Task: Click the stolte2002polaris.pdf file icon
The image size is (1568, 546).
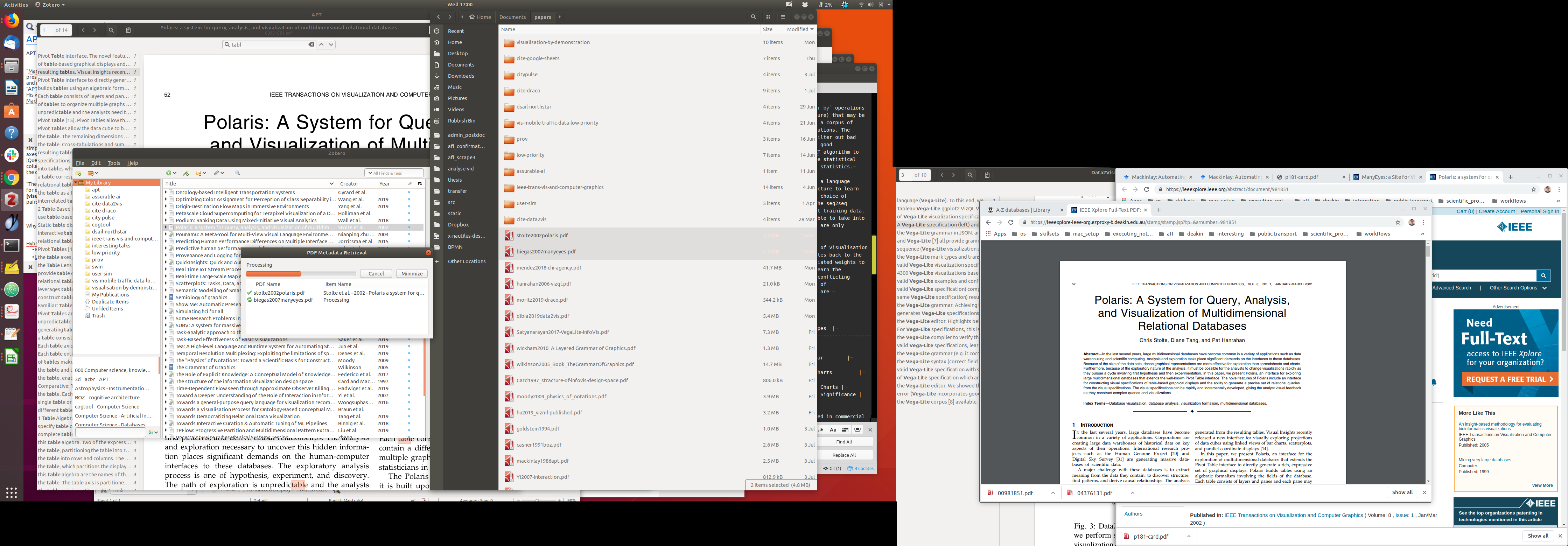Action: click(509, 236)
